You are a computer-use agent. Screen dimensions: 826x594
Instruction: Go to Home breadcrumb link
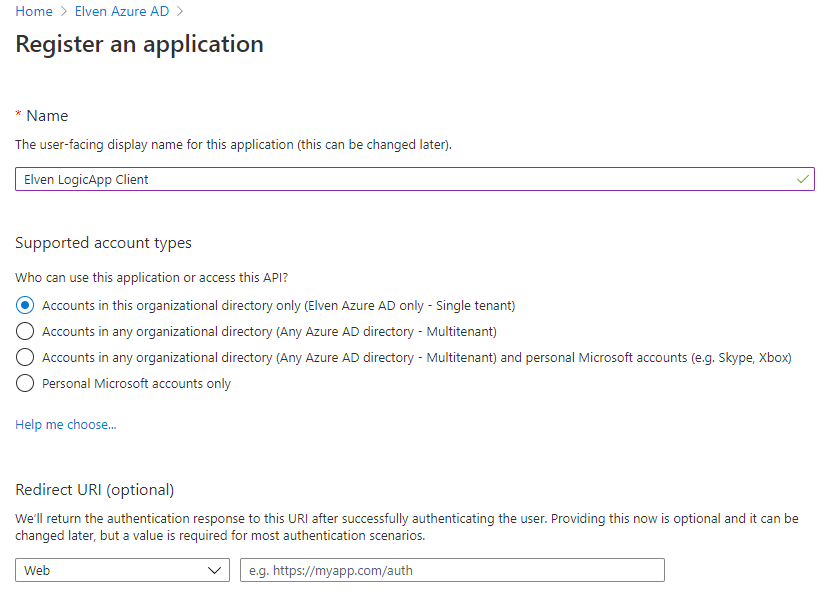tap(34, 11)
